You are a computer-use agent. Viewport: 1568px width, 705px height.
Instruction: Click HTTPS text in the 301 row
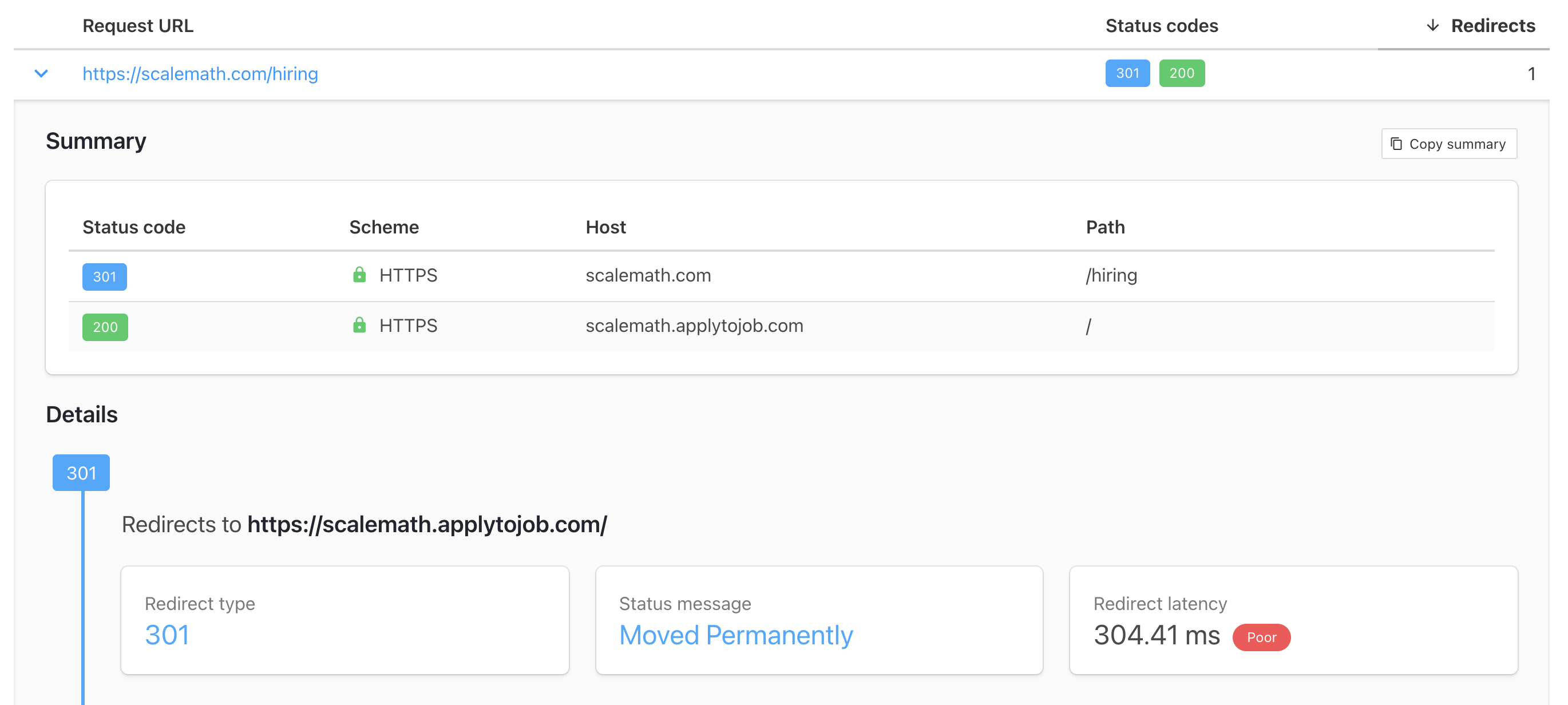click(x=409, y=275)
